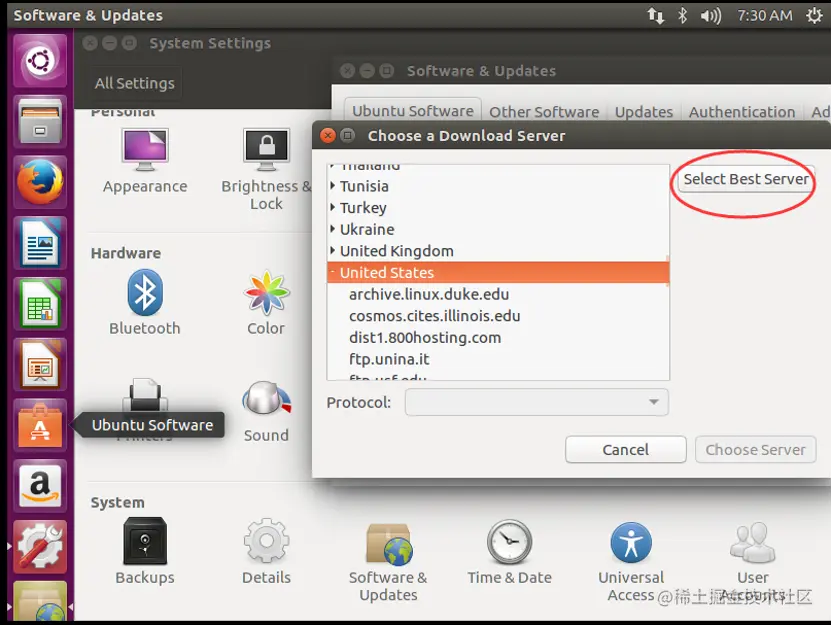Open the sound volume indicator
Viewport: 832px width, 626px height.
click(x=711, y=16)
